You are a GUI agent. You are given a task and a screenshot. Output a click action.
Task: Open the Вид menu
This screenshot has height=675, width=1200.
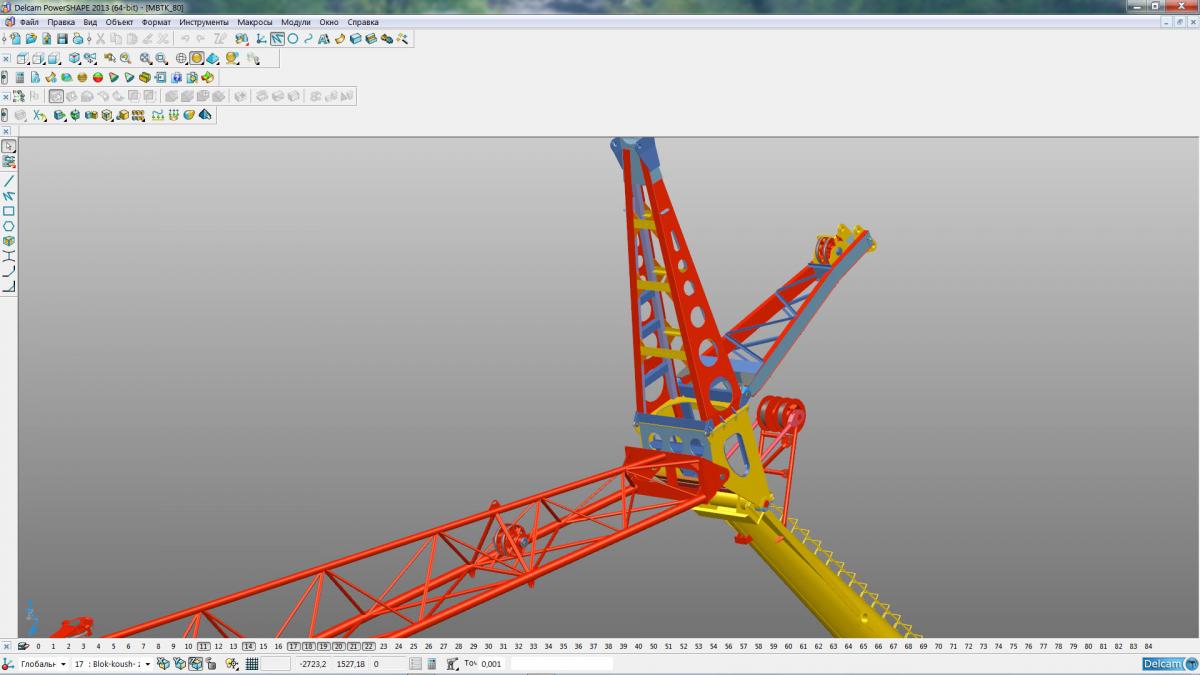90,22
